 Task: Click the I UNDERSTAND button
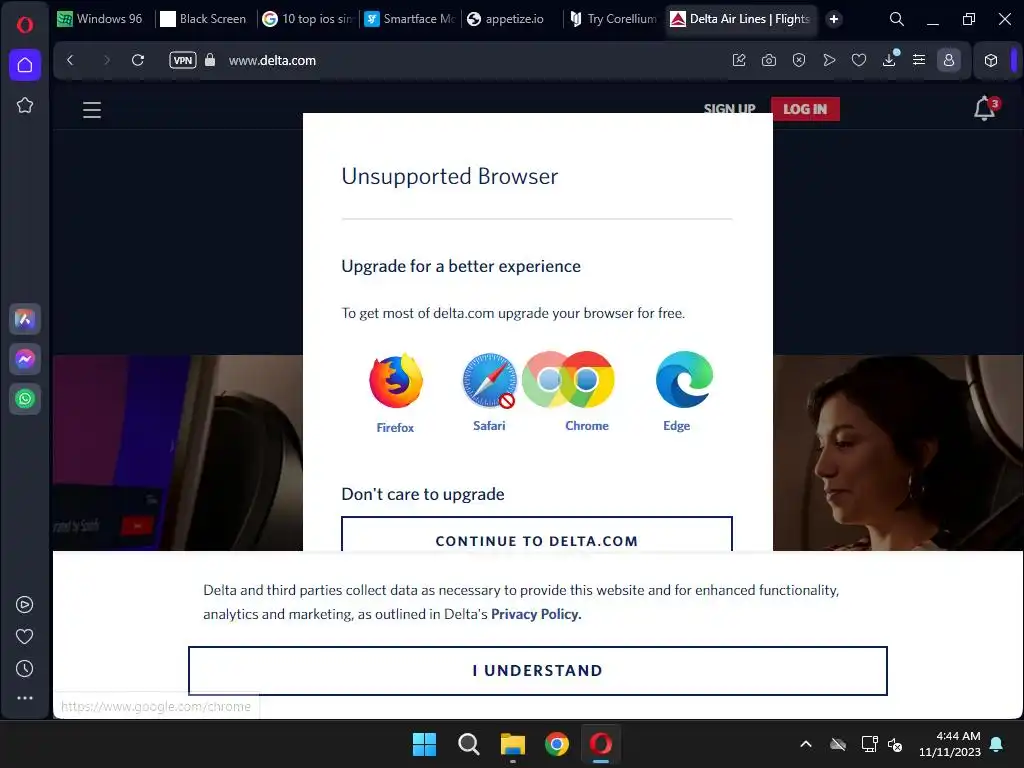click(x=537, y=671)
